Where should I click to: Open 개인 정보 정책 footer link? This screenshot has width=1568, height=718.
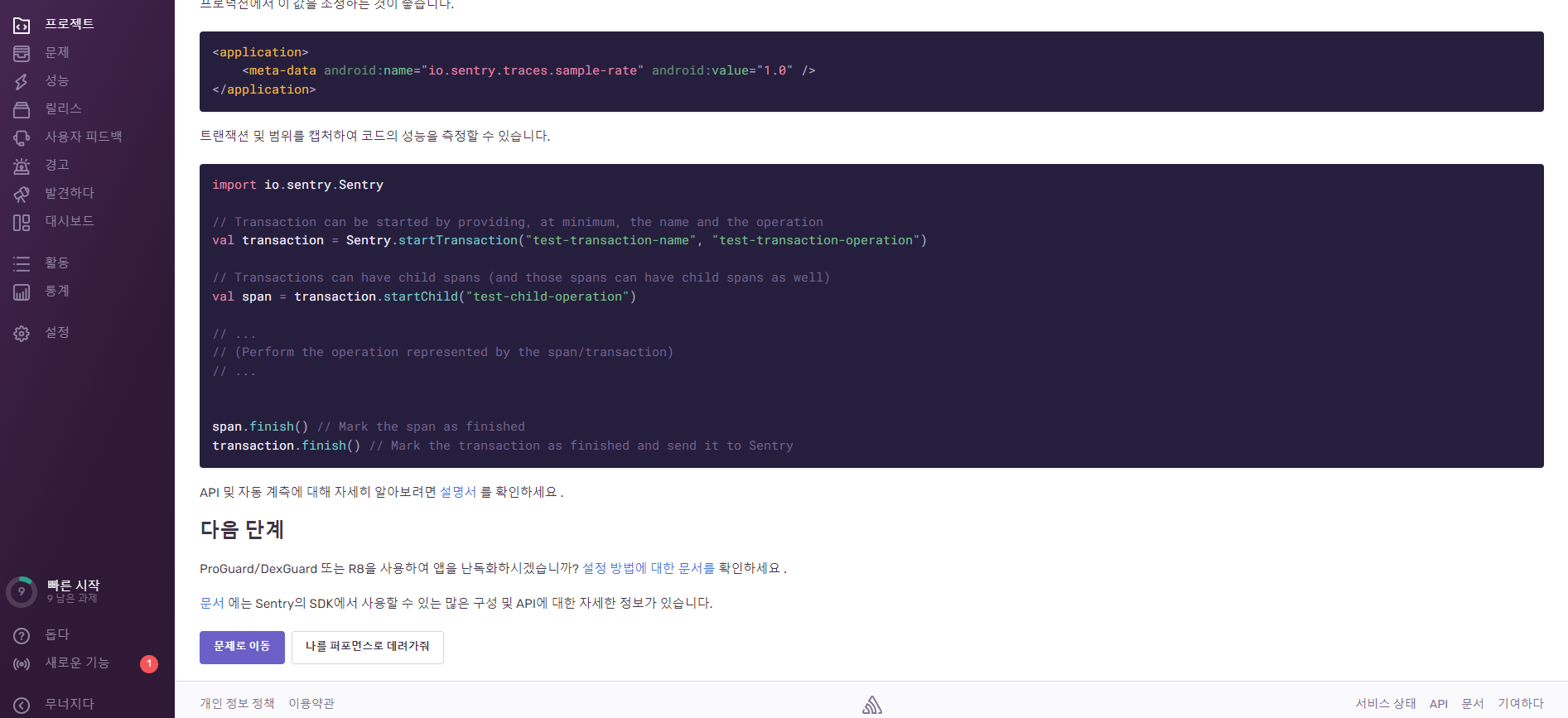(x=237, y=703)
